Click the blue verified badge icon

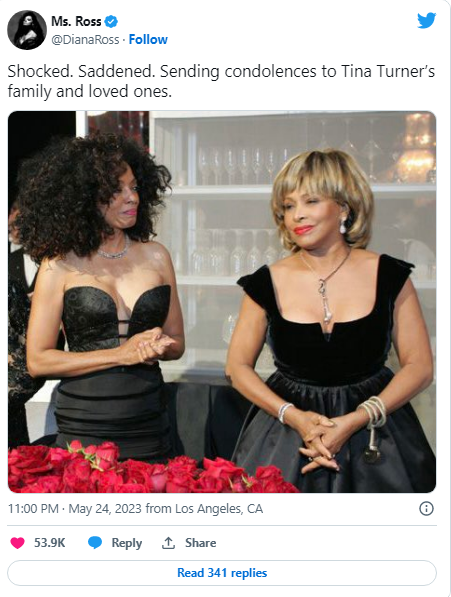111,22
